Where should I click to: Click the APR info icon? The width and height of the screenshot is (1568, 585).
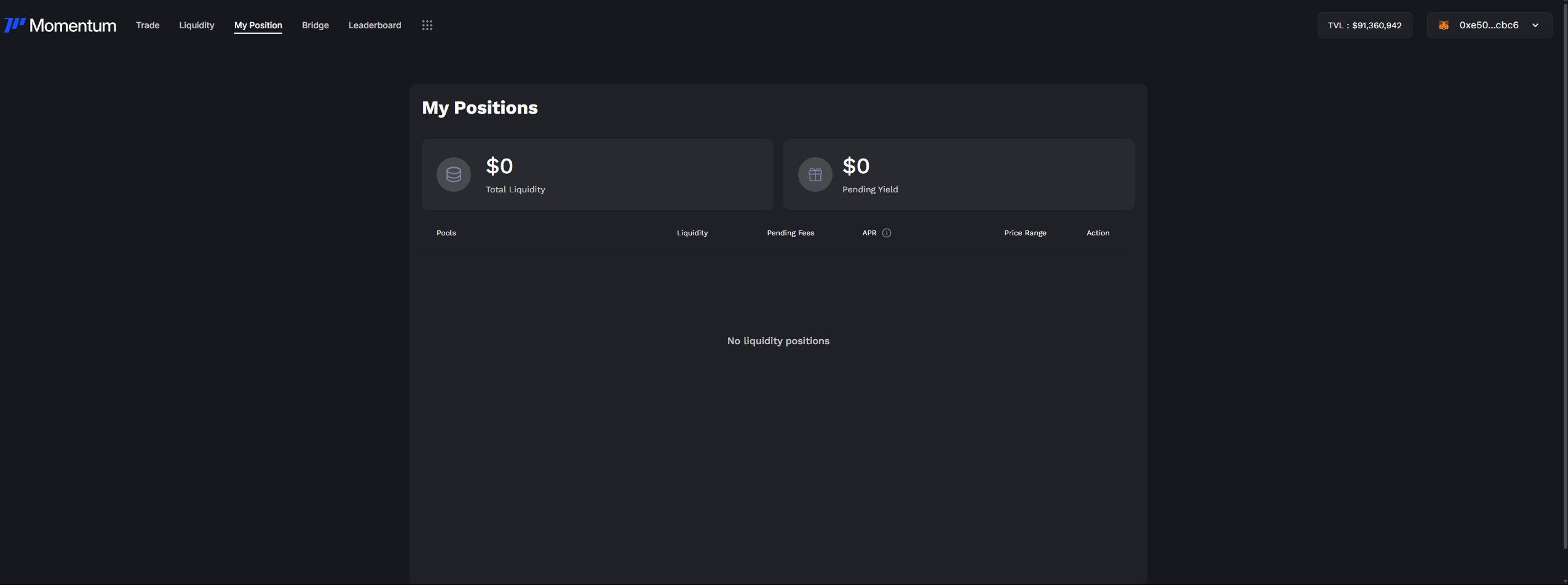(x=886, y=233)
